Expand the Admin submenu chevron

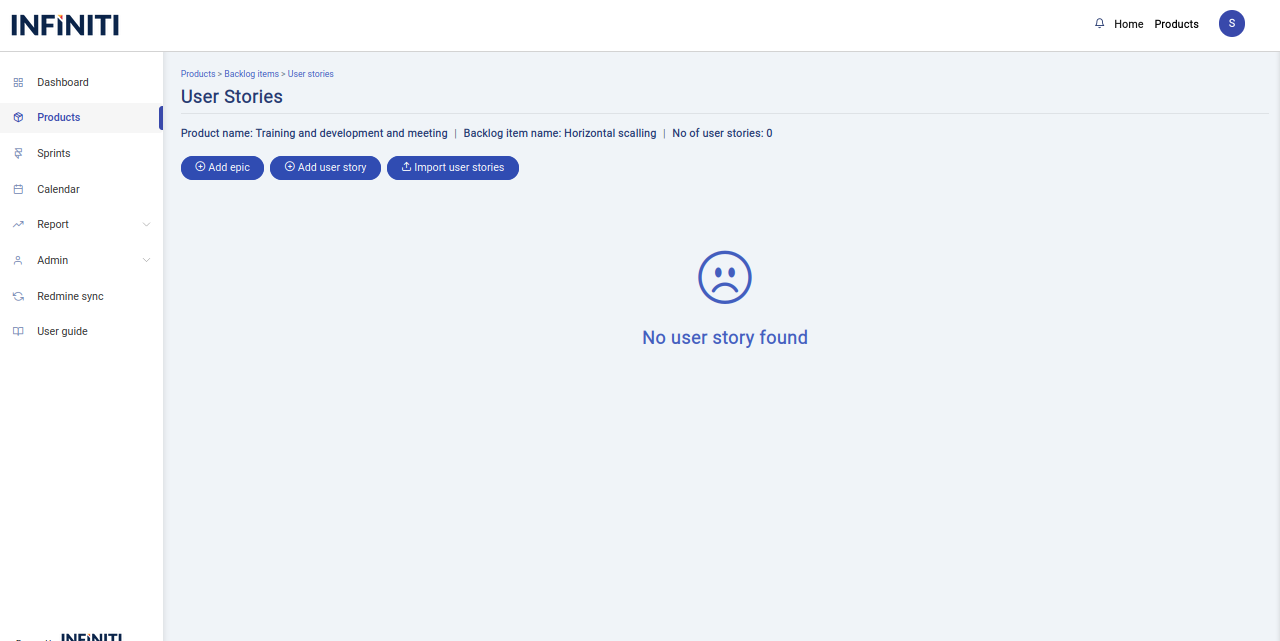click(146, 261)
